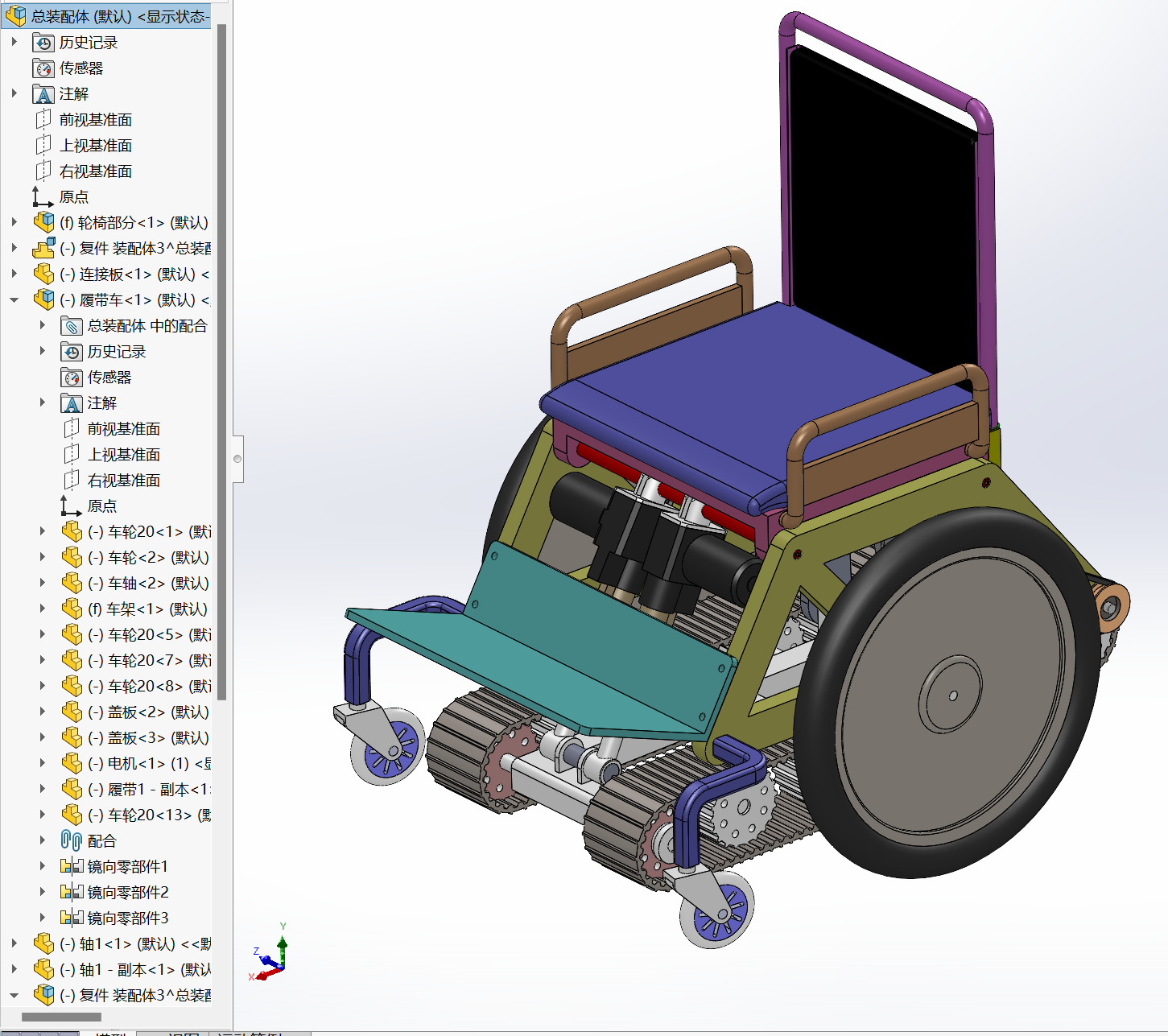Select 盖板<3> in the feature tree
1168x1036 pixels.
[147, 737]
